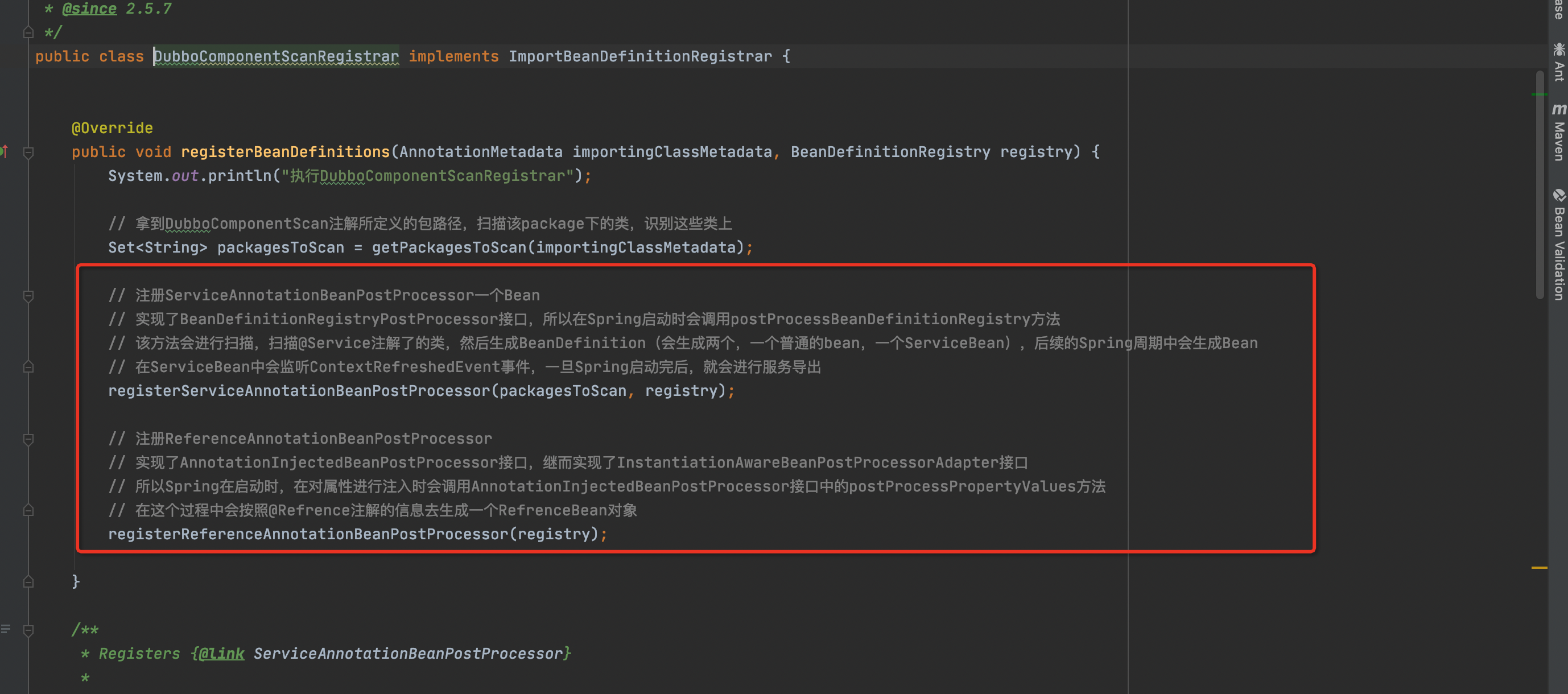The width and height of the screenshot is (1568, 694).
Task: Click the comment mentioning InstantiationAwareBeanPostProcessorAdapter
Action: [568, 462]
